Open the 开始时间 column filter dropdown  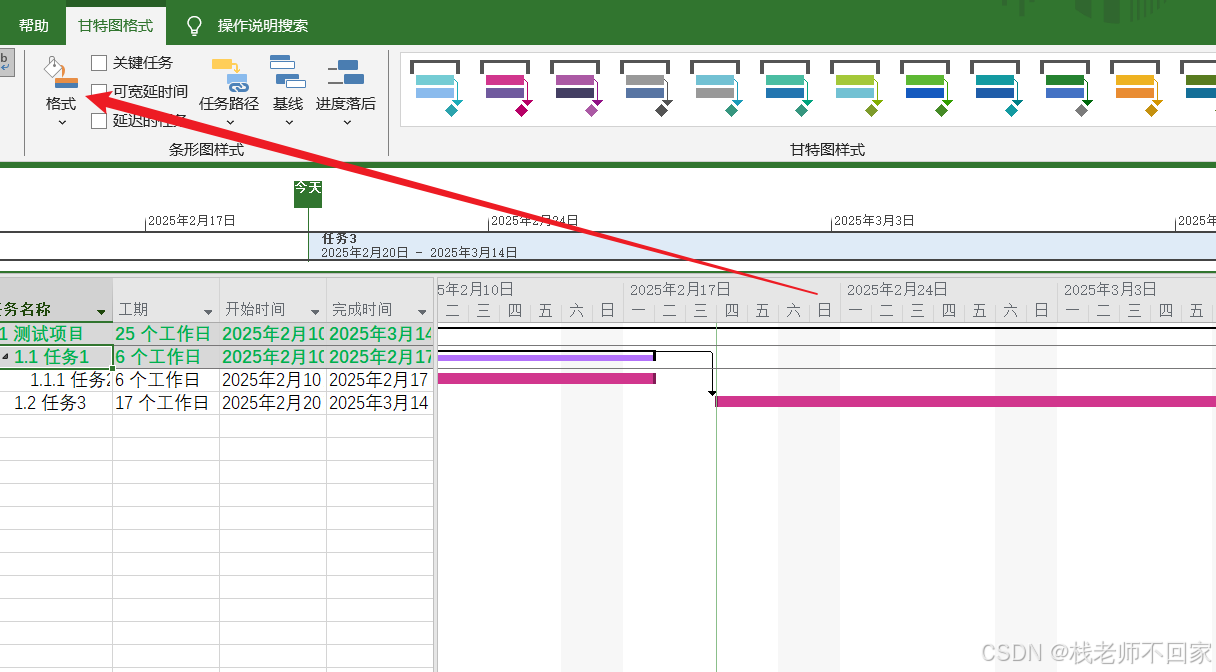[315, 312]
